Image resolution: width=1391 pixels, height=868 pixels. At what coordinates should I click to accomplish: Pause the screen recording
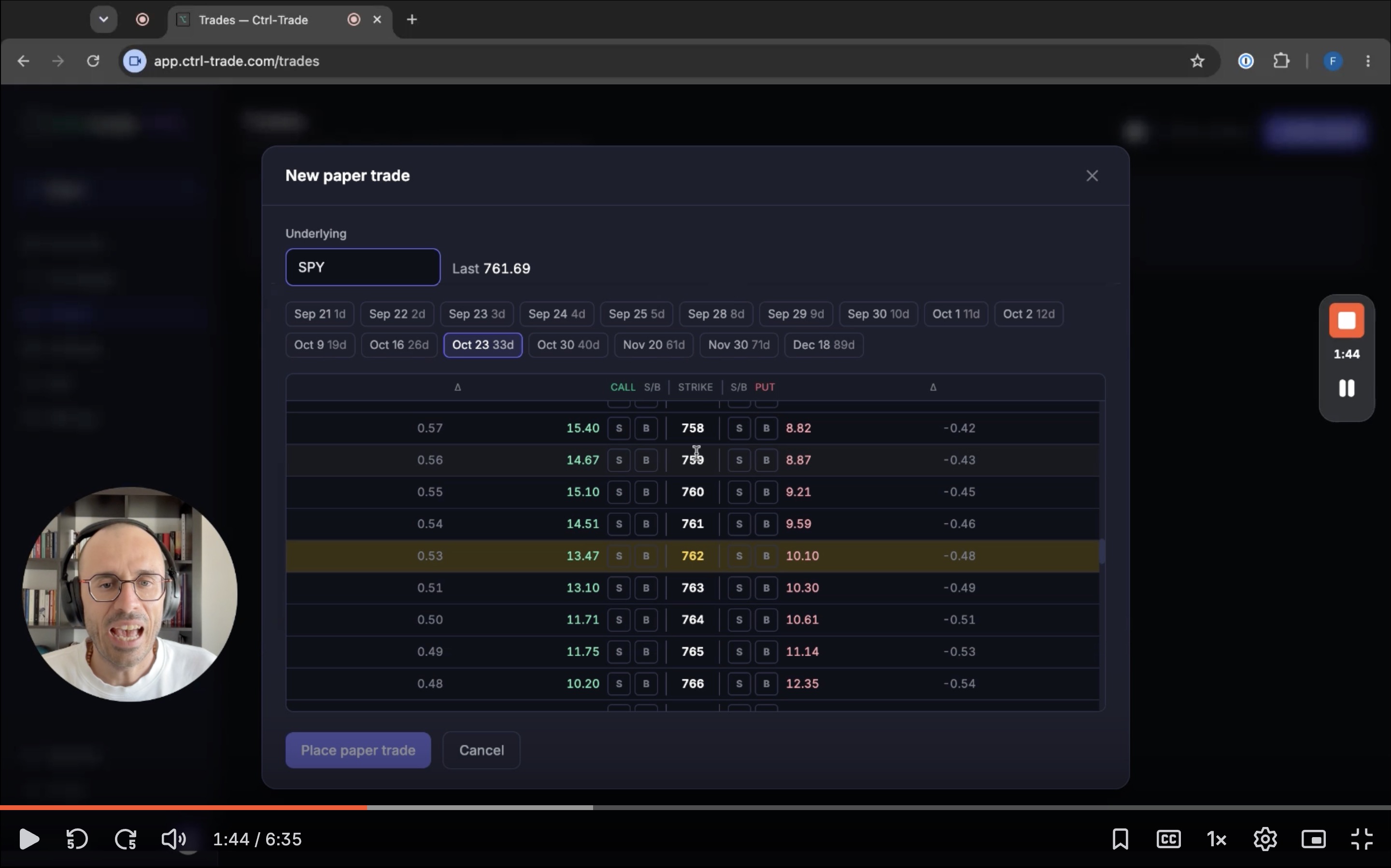(1346, 388)
